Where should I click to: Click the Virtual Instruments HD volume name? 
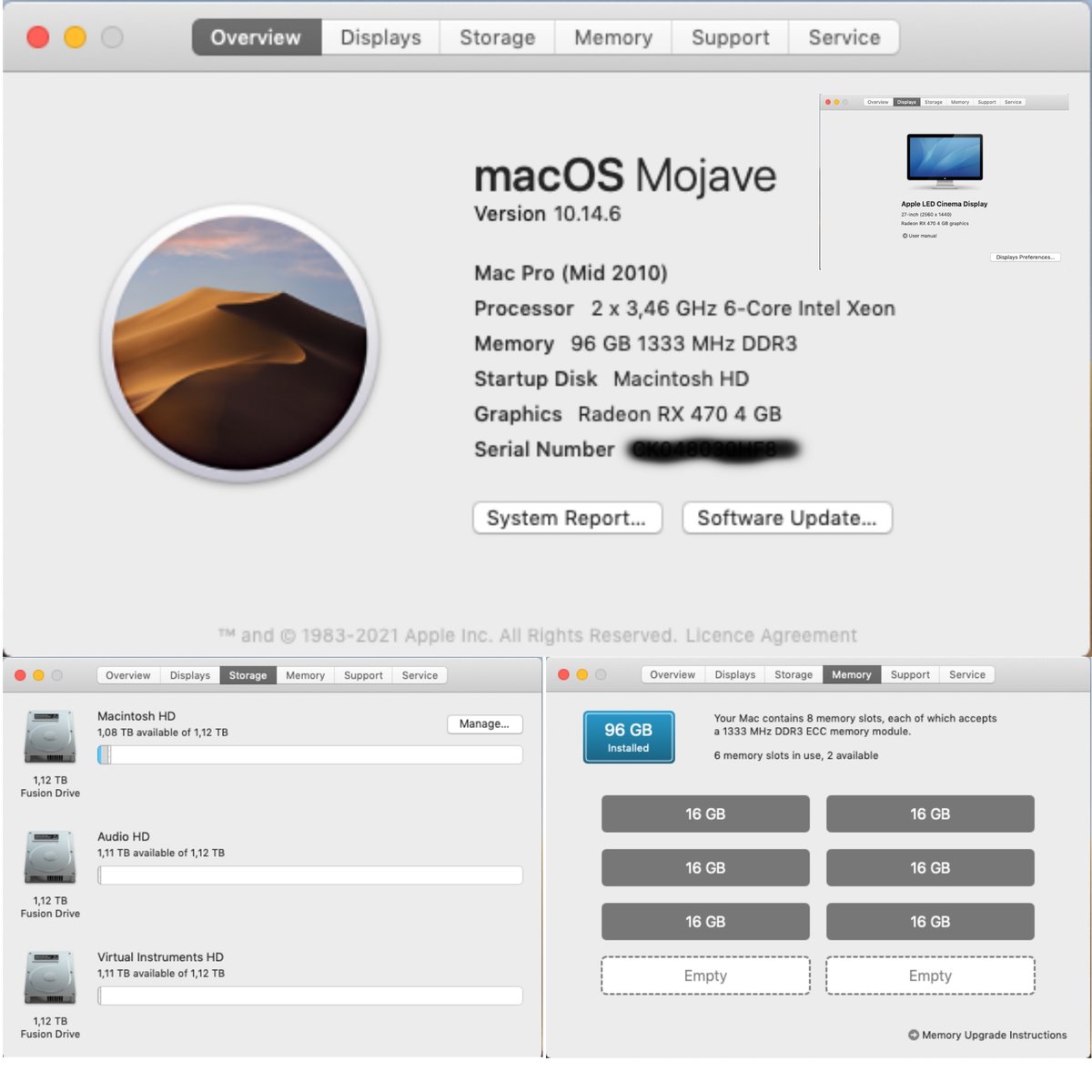[x=160, y=957]
